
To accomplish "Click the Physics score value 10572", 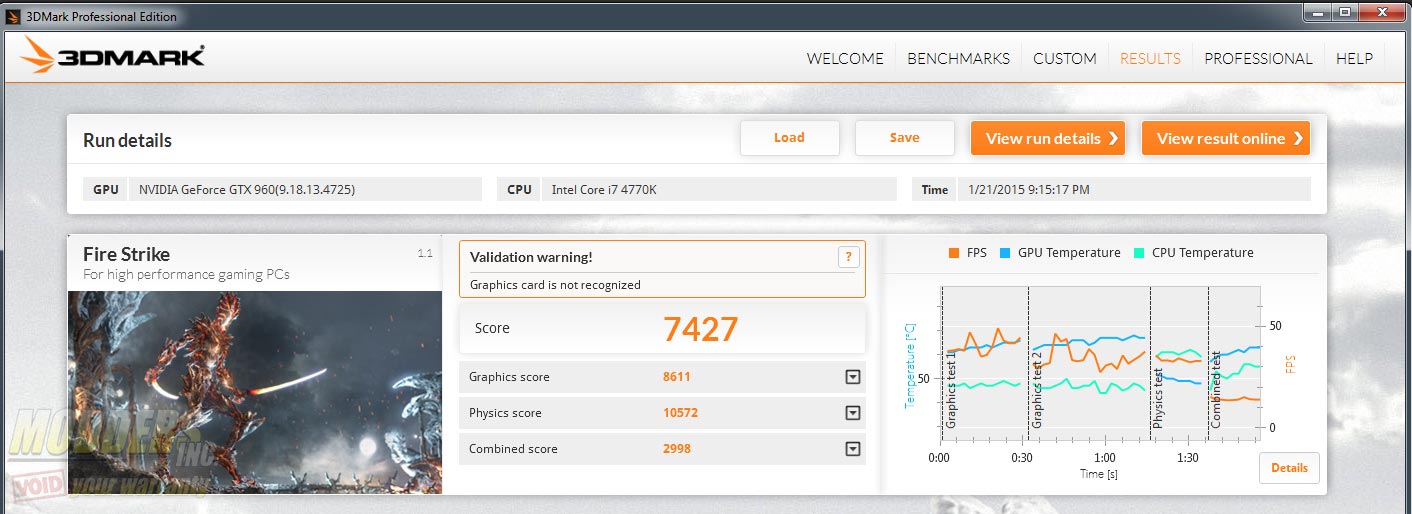I will pyautogui.click(x=680, y=413).
